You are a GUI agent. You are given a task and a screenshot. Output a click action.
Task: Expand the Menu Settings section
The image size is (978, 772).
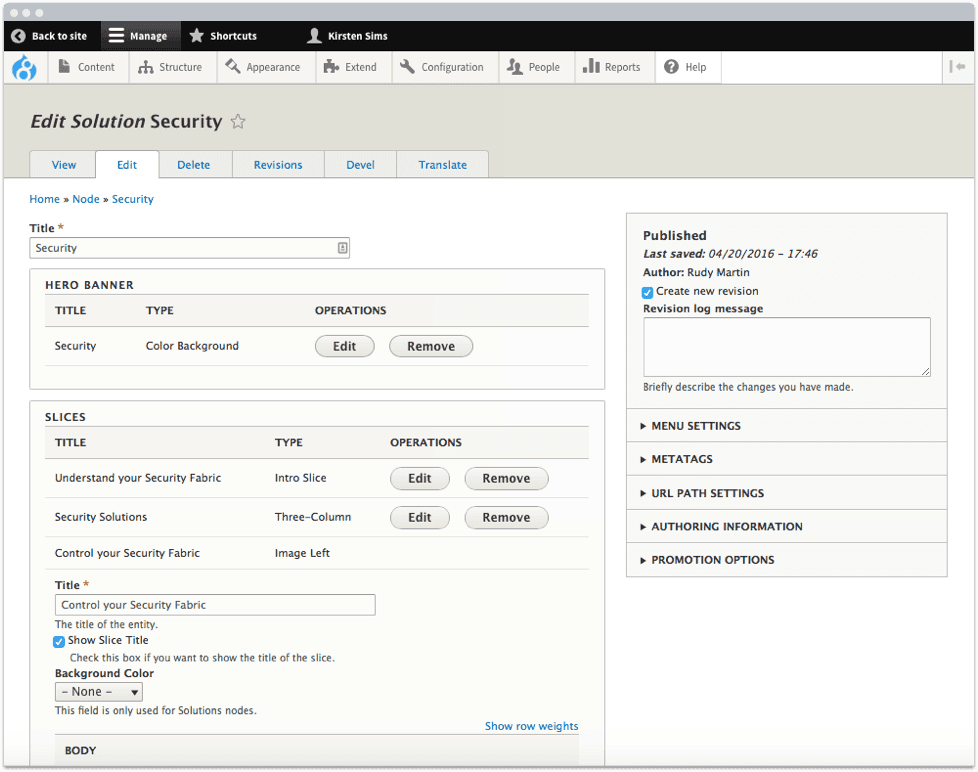[x=787, y=426]
